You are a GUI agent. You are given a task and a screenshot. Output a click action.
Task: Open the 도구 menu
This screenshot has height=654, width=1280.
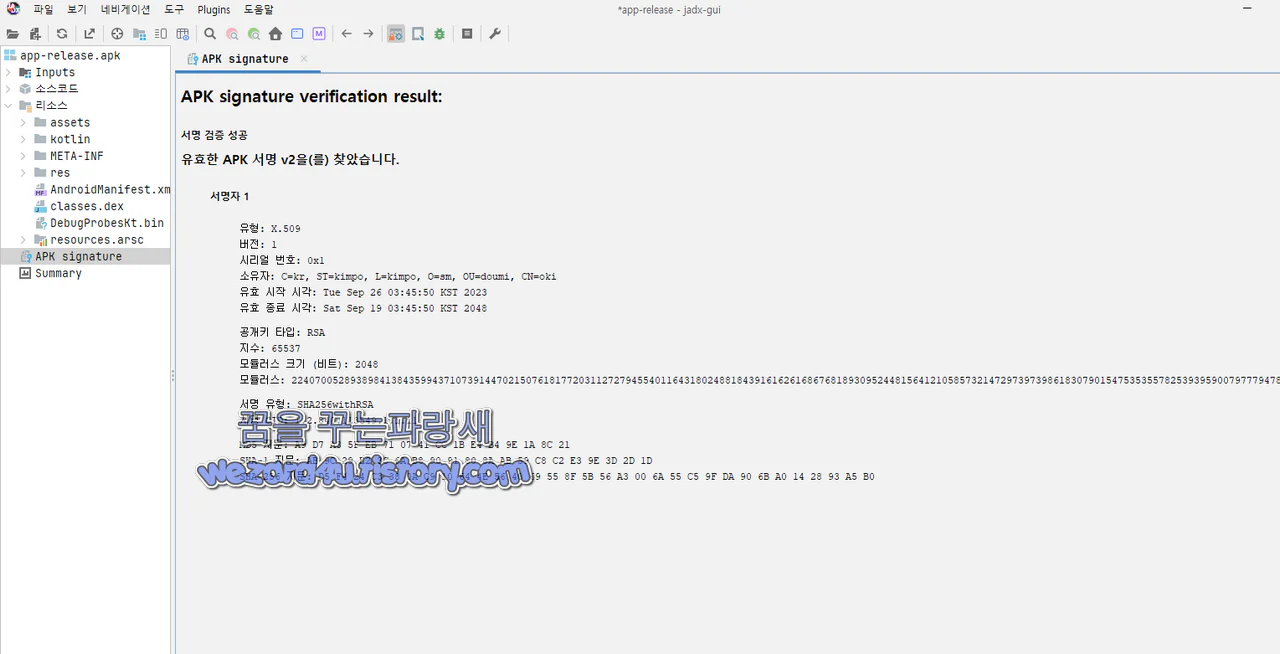[174, 9]
